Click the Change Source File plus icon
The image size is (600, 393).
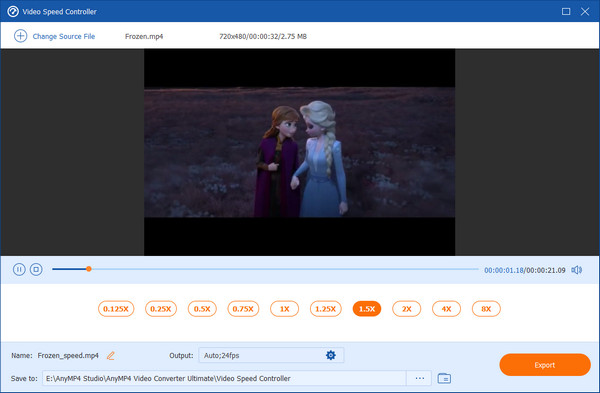pos(20,36)
